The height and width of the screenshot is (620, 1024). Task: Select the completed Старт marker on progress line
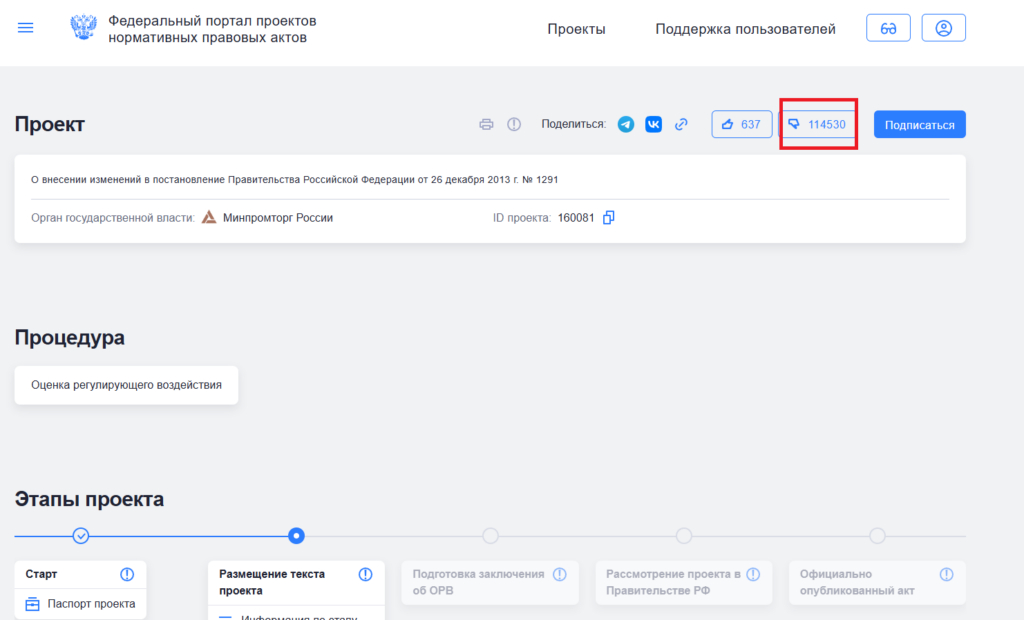[x=82, y=536]
